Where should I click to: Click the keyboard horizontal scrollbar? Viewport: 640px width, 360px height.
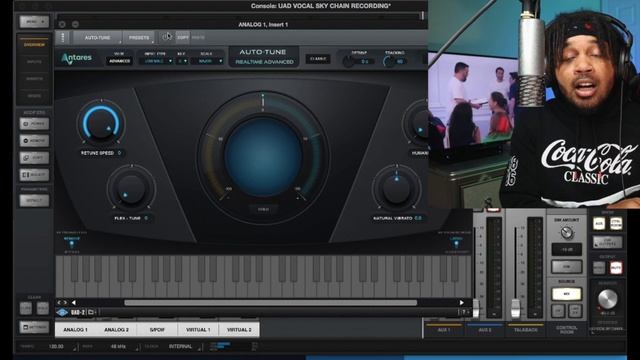[271, 302]
